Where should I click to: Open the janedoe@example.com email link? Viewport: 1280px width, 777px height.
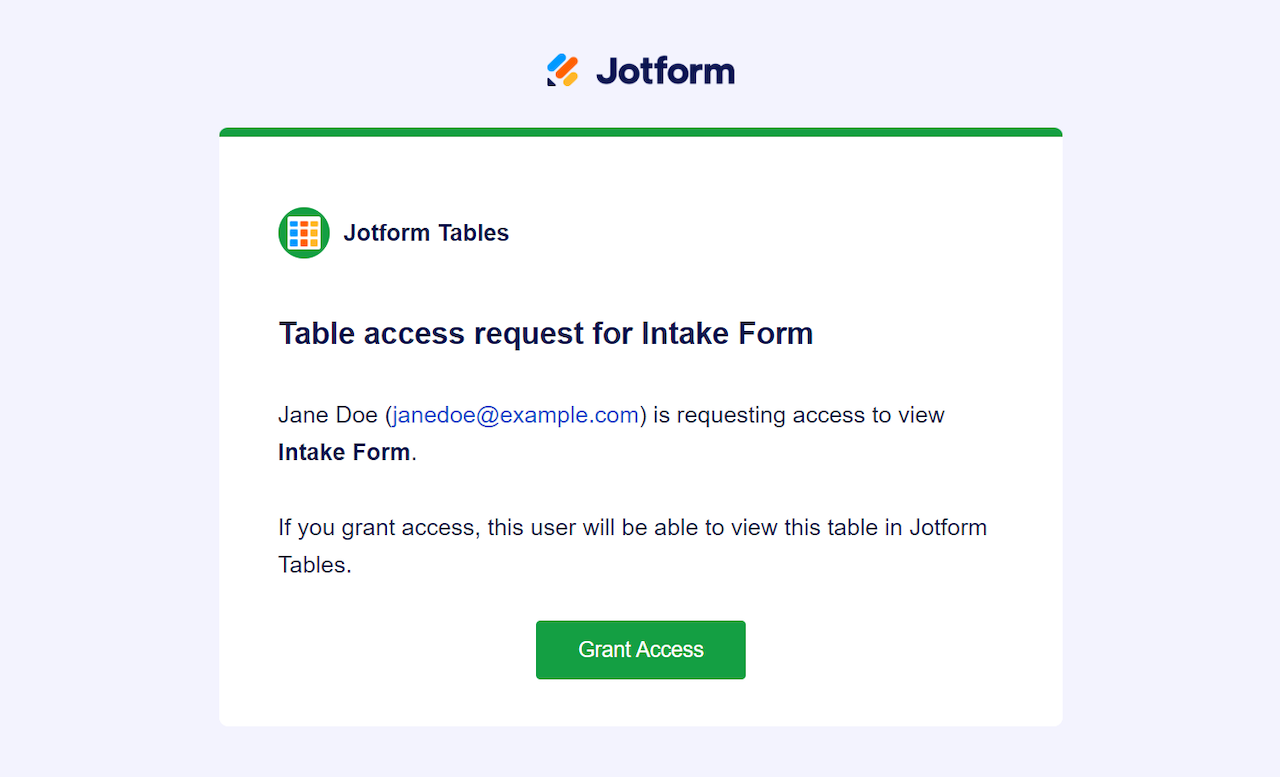tap(516, 415)
